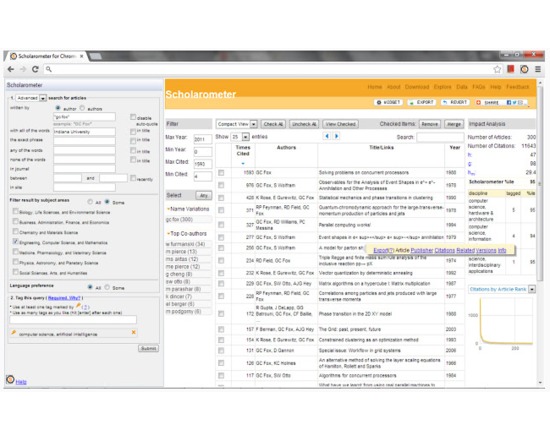Image resolution: width=550 pixels, height=440 pixels.
Task: Select 'All' radio for subject area filter
Action: click(90, 202)
